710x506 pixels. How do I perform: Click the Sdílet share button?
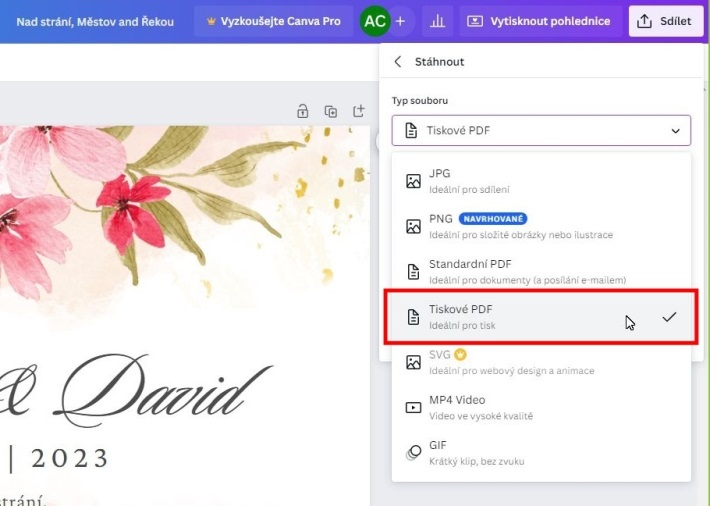666,21
